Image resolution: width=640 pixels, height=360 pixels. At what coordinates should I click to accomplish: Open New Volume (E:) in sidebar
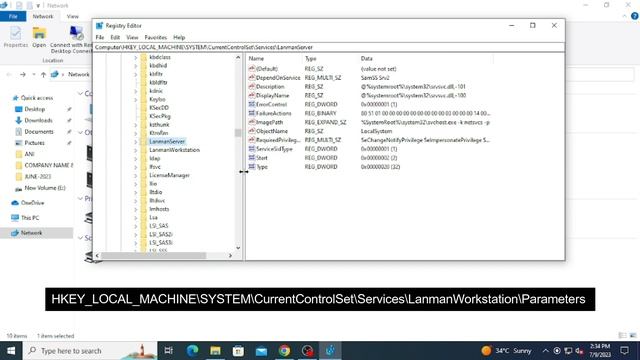click(x=44, y=188)
